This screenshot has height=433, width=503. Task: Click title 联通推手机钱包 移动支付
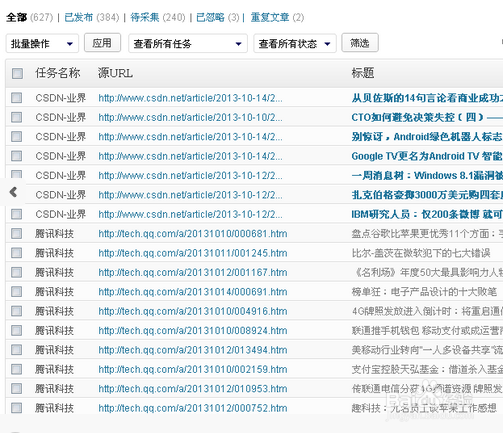point(427,330)
